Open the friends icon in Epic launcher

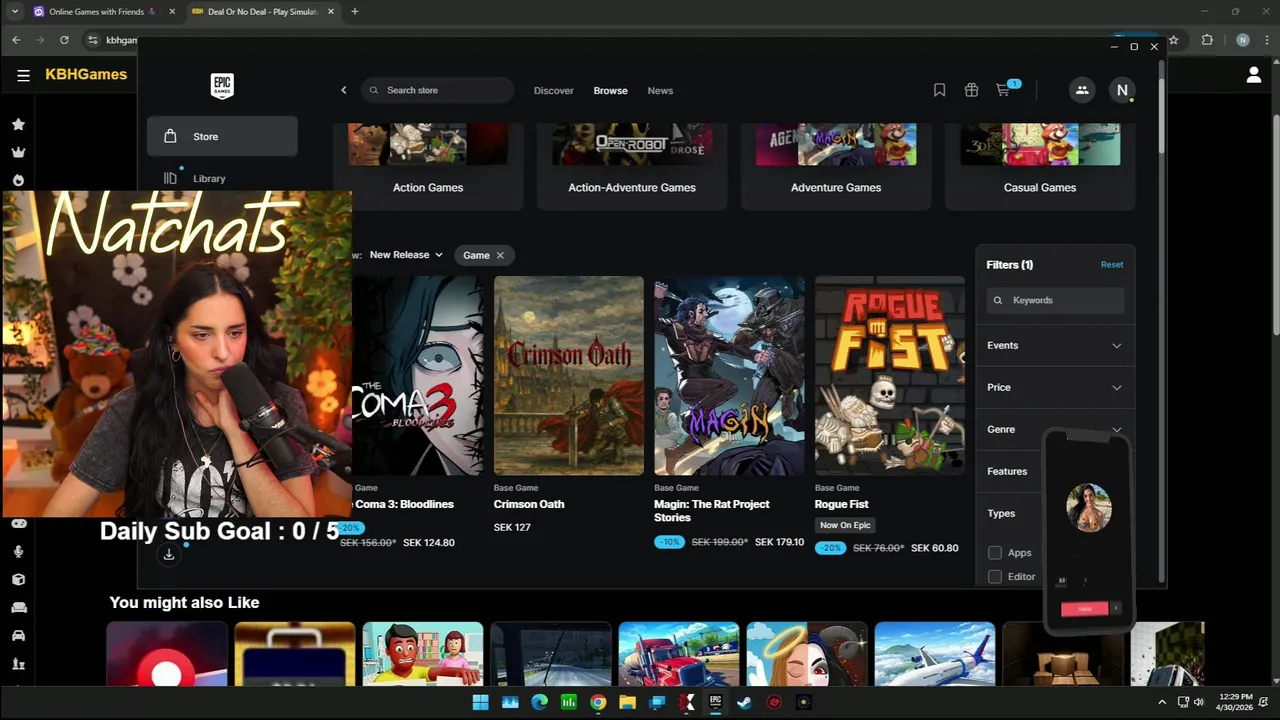1082,90
